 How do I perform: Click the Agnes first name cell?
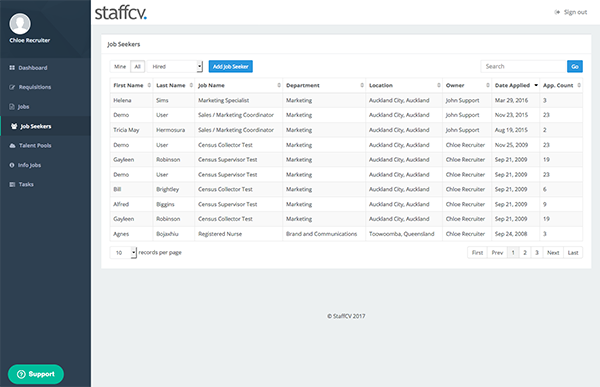pos(131,234)
